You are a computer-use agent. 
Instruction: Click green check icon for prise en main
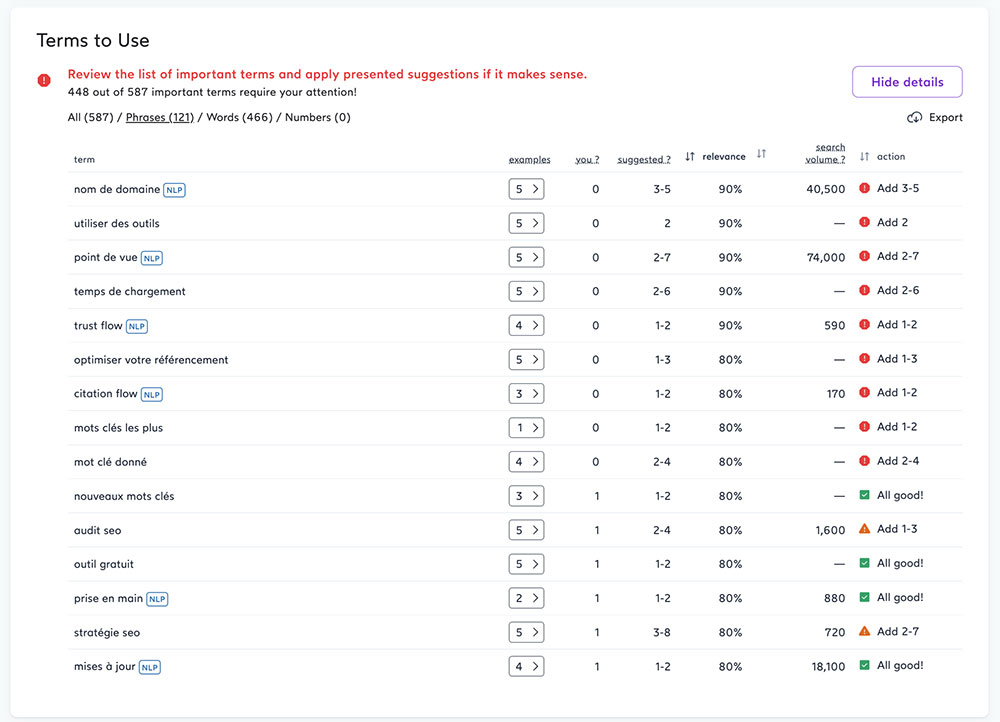[x=864, y=597]
